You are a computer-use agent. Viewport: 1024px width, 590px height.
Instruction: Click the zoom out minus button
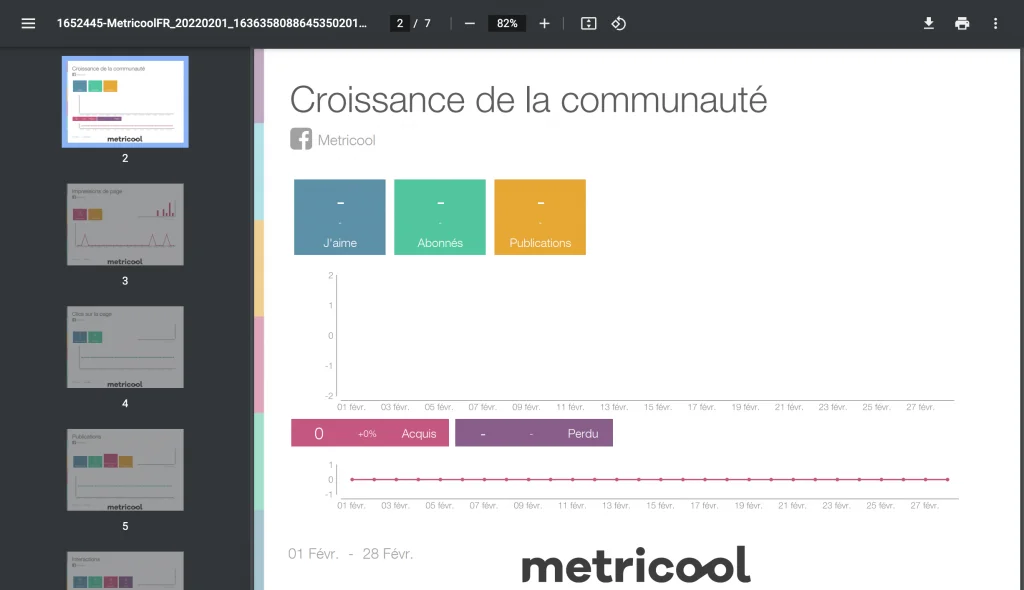(470, 24)
